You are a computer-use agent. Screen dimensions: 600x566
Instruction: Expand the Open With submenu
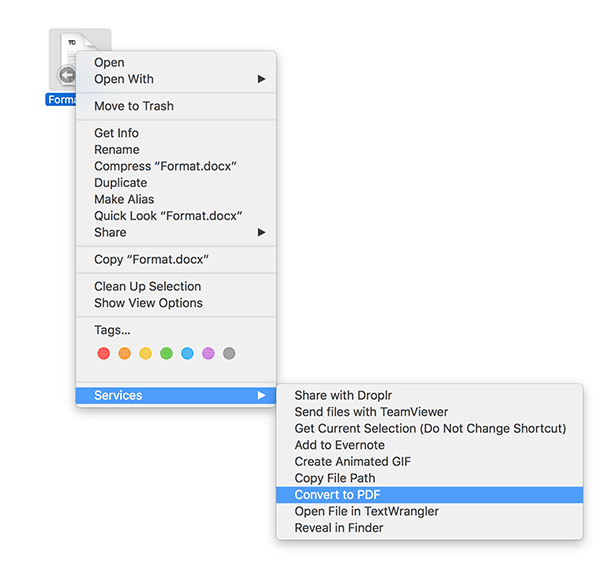point(176,79)
